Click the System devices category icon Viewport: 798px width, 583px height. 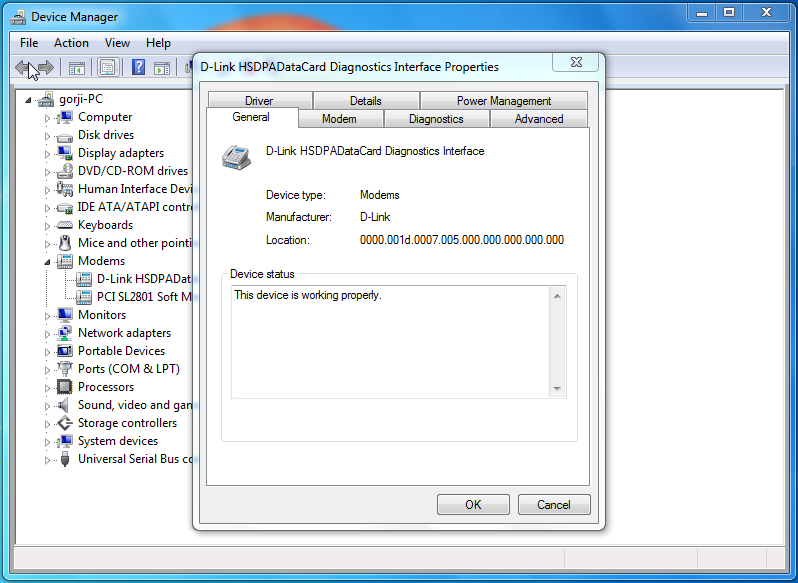pos(65,441)
